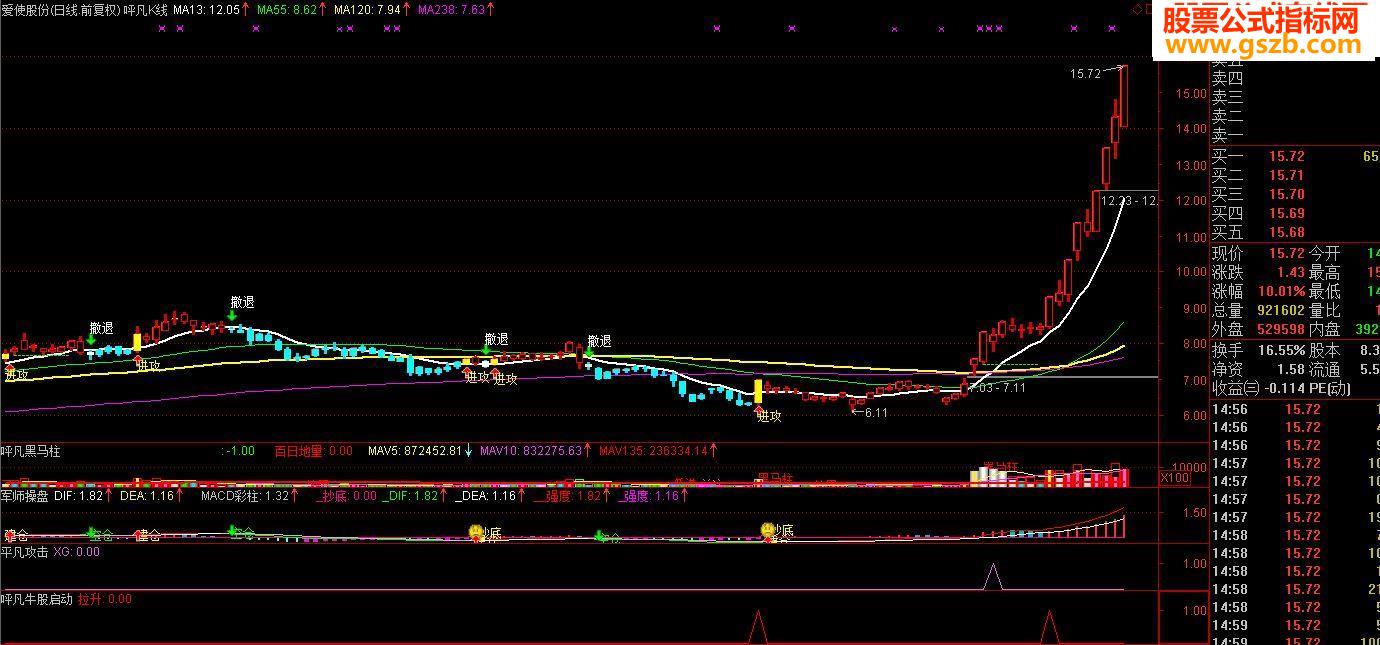Screen dimensions: 1380x645
Task: Click the green _DIF: 1.82 readout
Action: click(x=416, y=495)
